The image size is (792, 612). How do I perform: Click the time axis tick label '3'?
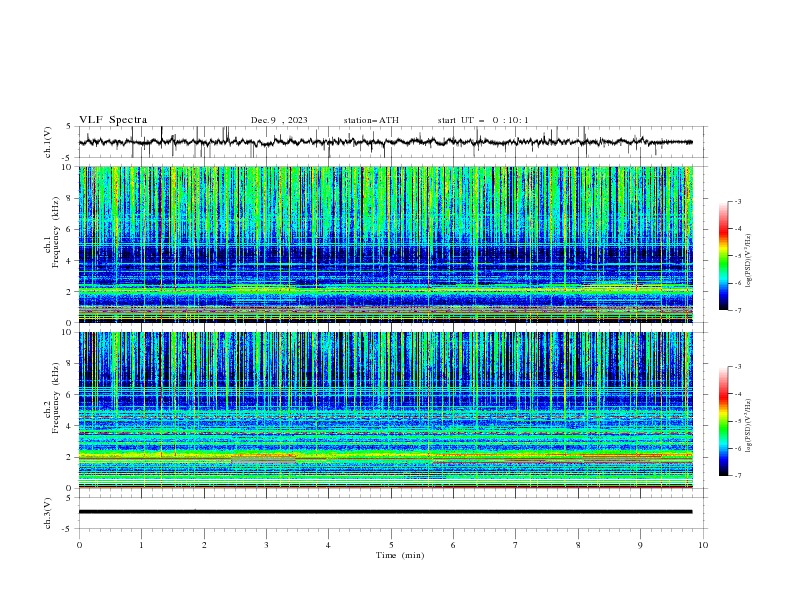[x=266, y=545]
